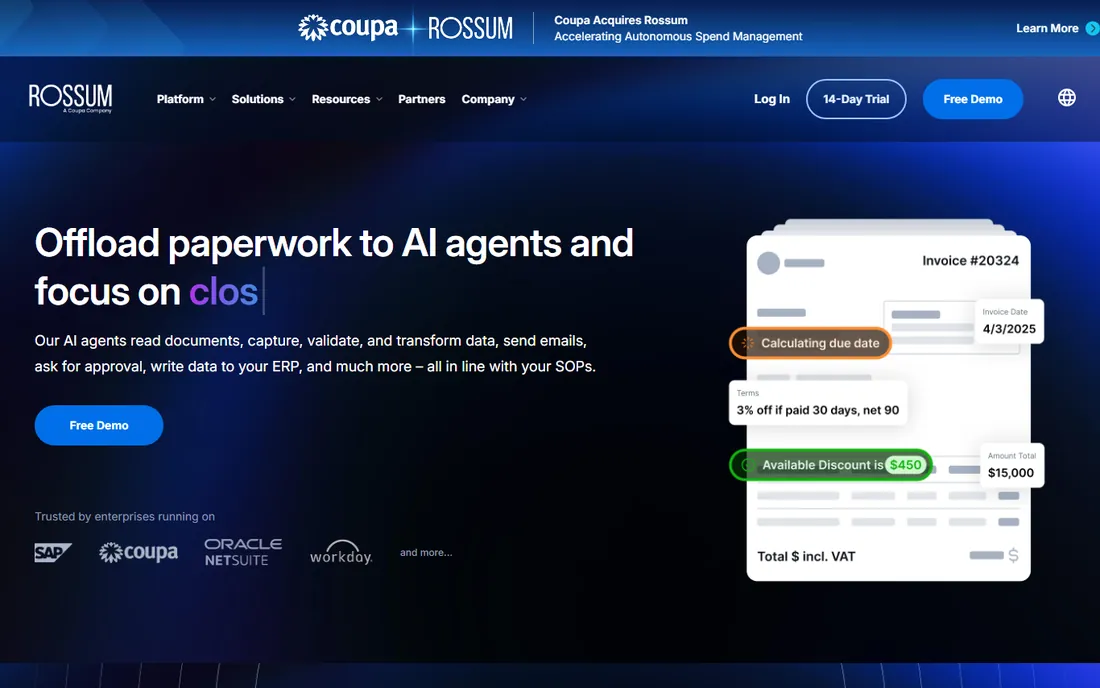Click the Available Discount badge

[x=831, y=465]
